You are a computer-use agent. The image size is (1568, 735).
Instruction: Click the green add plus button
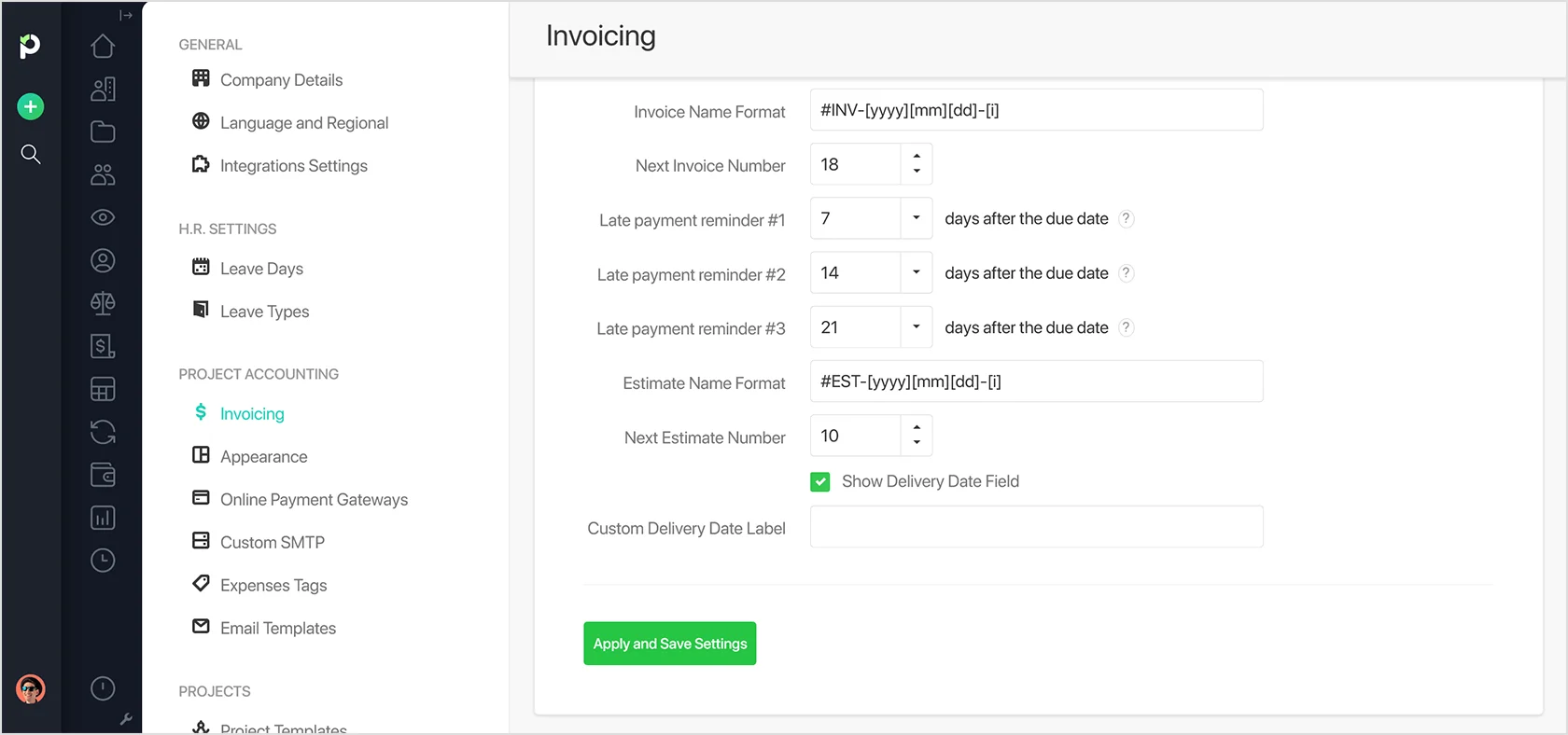coord(31,106)
